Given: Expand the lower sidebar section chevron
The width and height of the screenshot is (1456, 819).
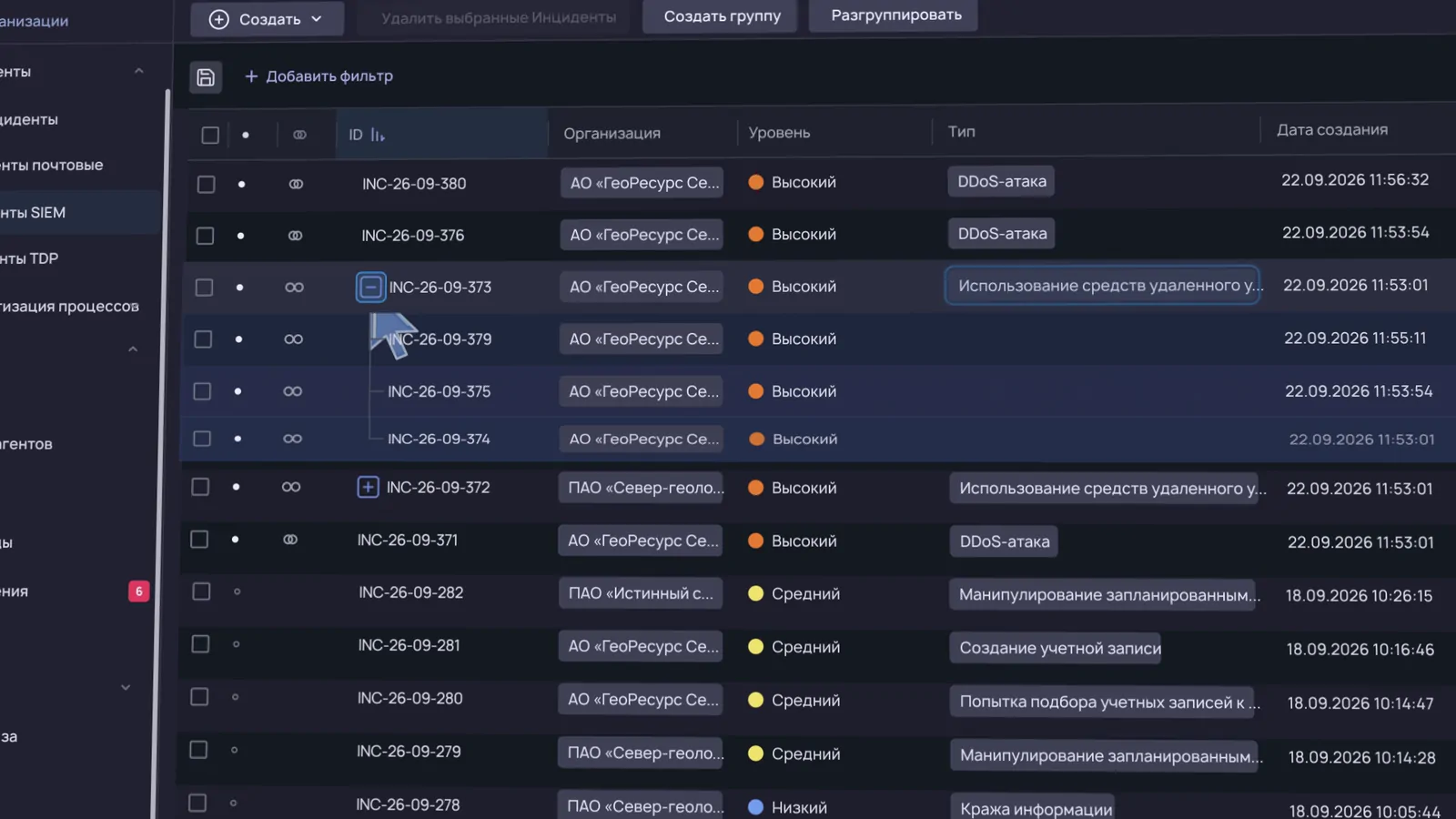Looking at the screenshot, I should (126, 688).
